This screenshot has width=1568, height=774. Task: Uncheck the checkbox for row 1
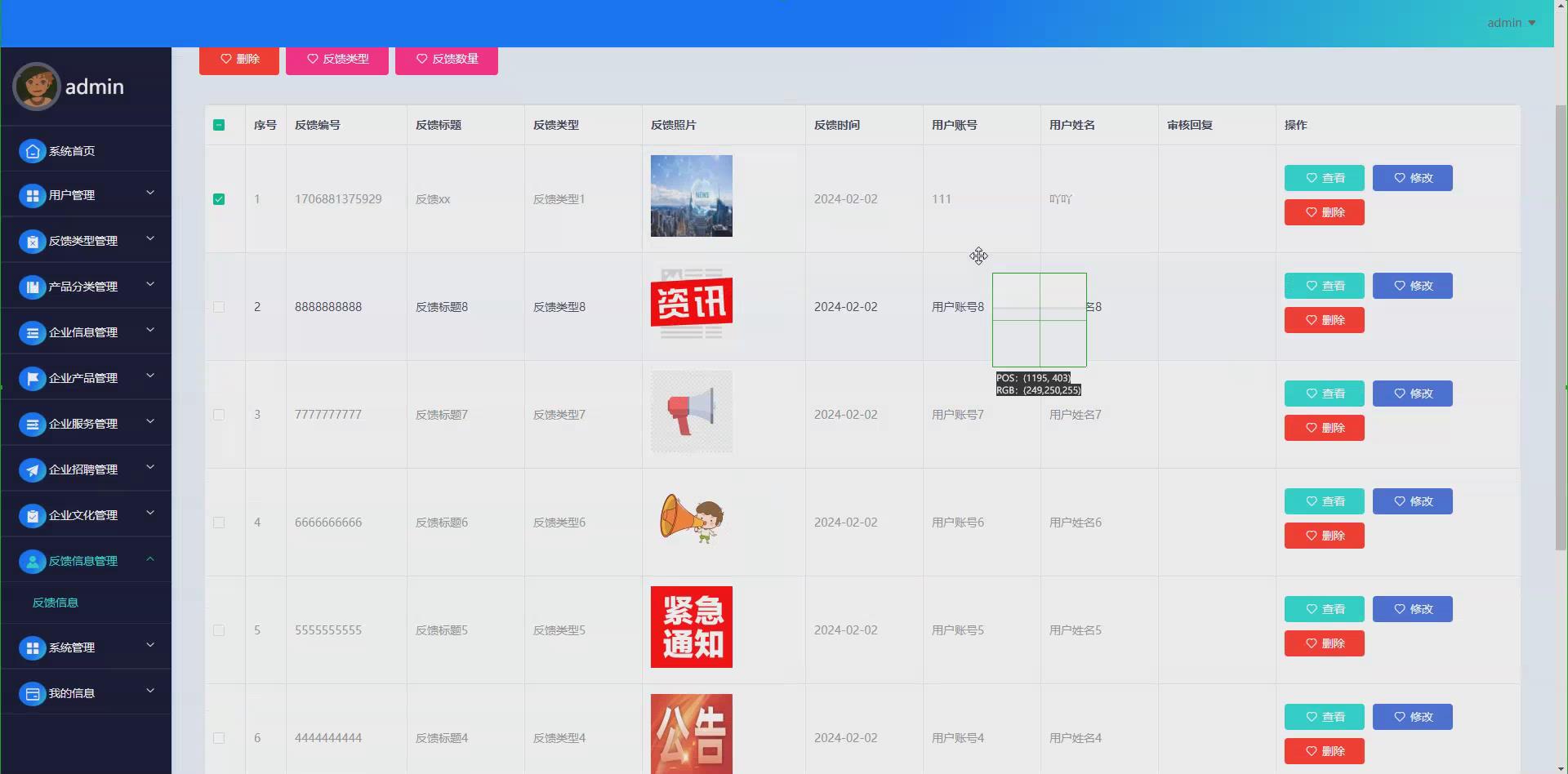218,198
